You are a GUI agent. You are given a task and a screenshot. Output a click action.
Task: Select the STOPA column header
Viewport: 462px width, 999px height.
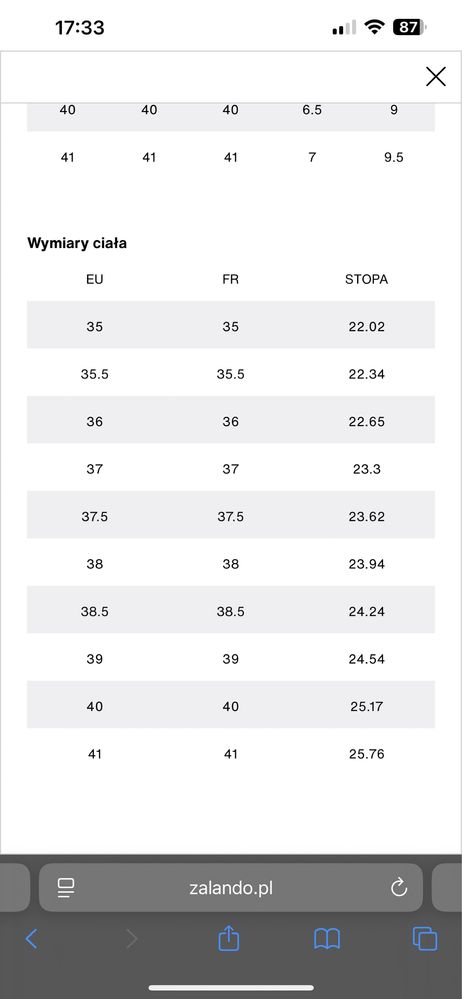click(366, 279)
